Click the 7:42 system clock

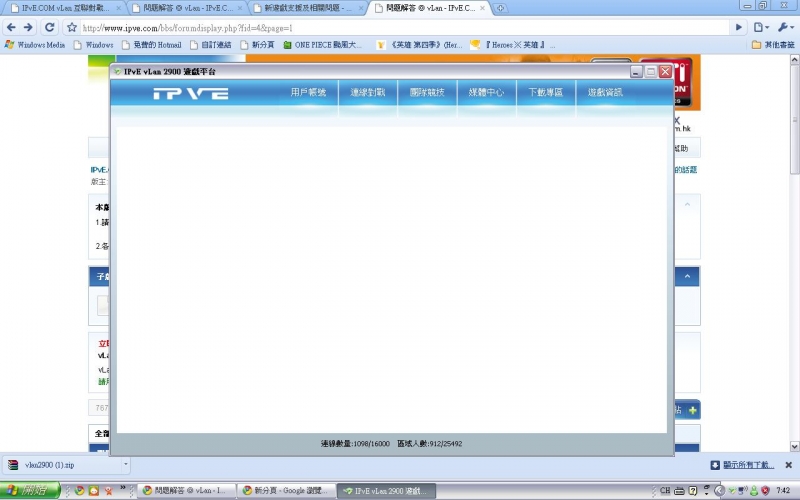coord(783,490)
